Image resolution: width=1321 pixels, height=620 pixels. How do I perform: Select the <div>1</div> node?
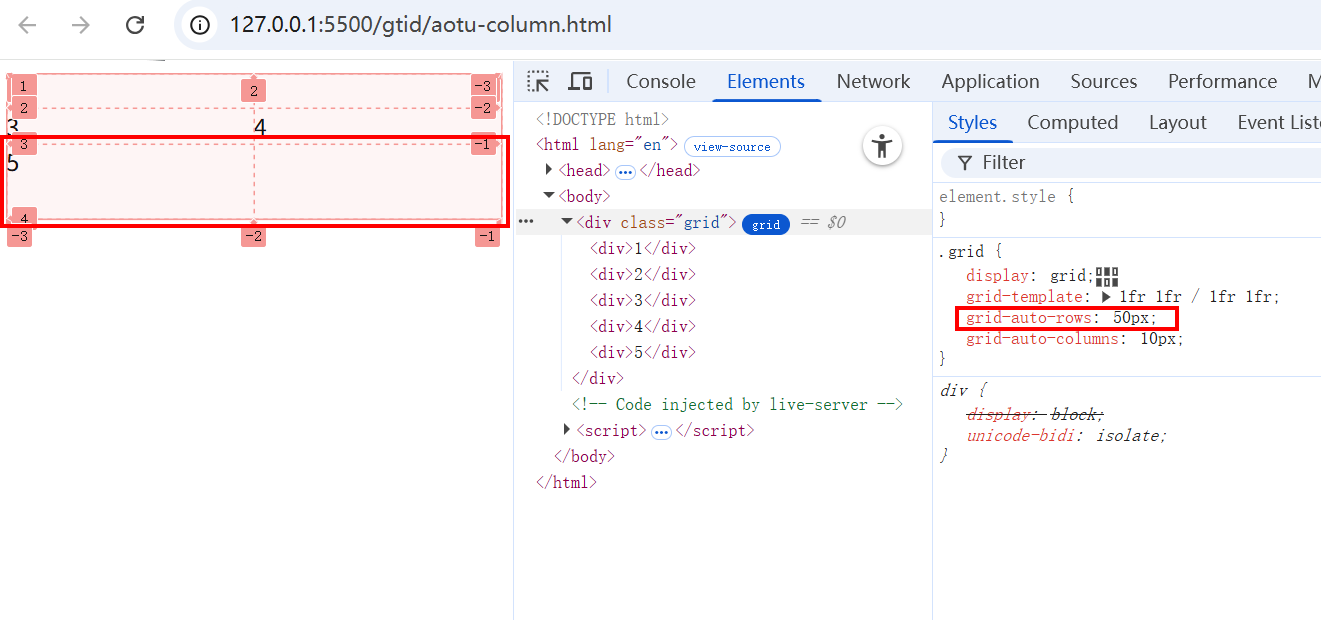pyautogui.click(x=642, y=248)
